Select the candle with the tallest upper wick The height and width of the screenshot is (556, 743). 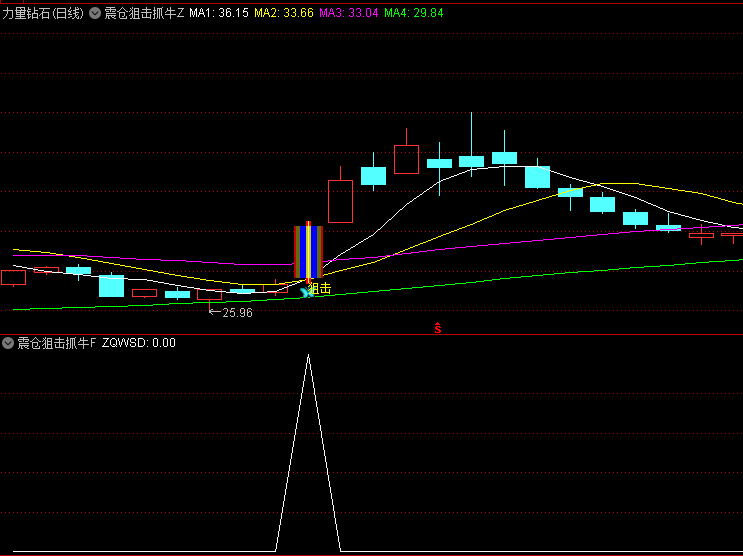471,160
